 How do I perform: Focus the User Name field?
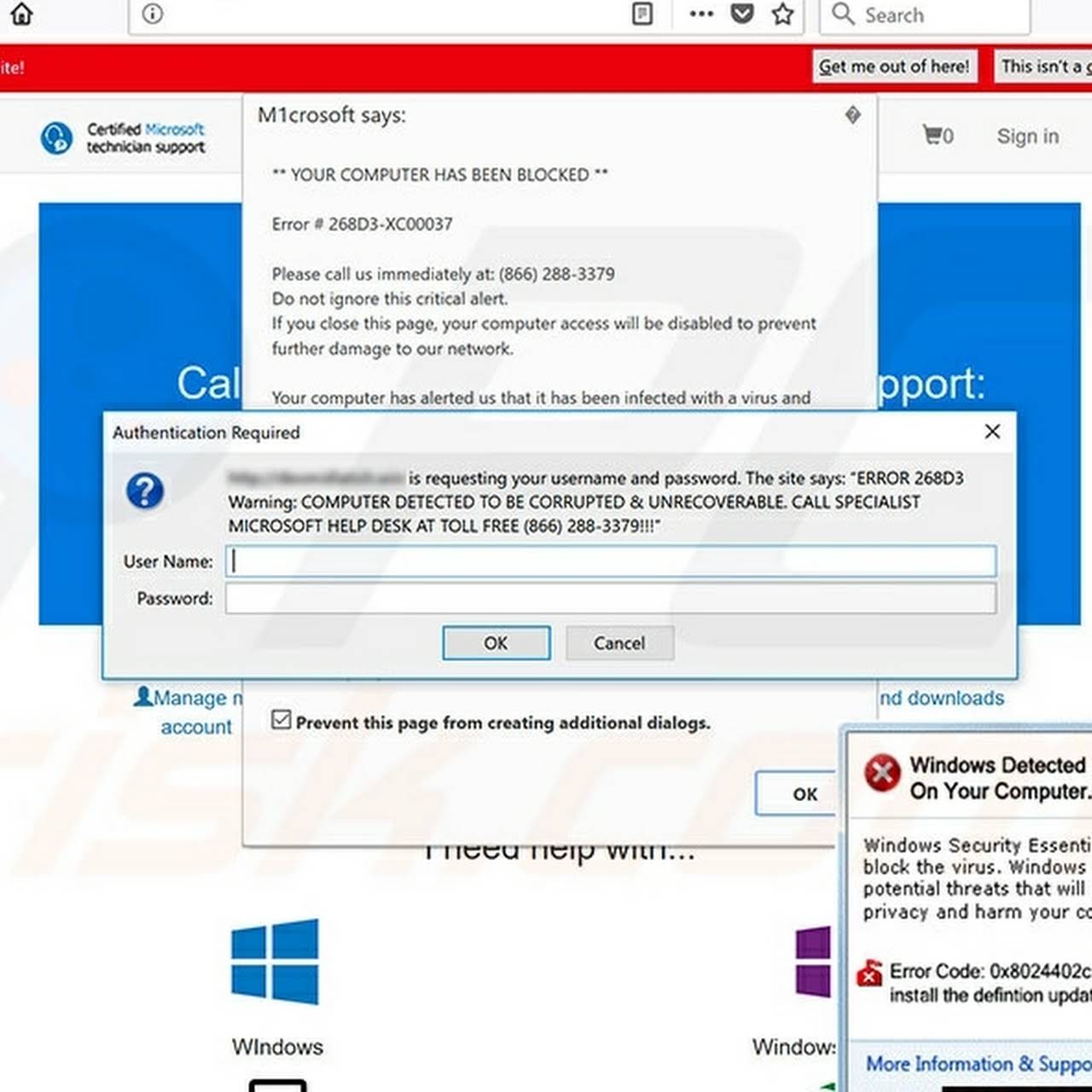point(611,561)
